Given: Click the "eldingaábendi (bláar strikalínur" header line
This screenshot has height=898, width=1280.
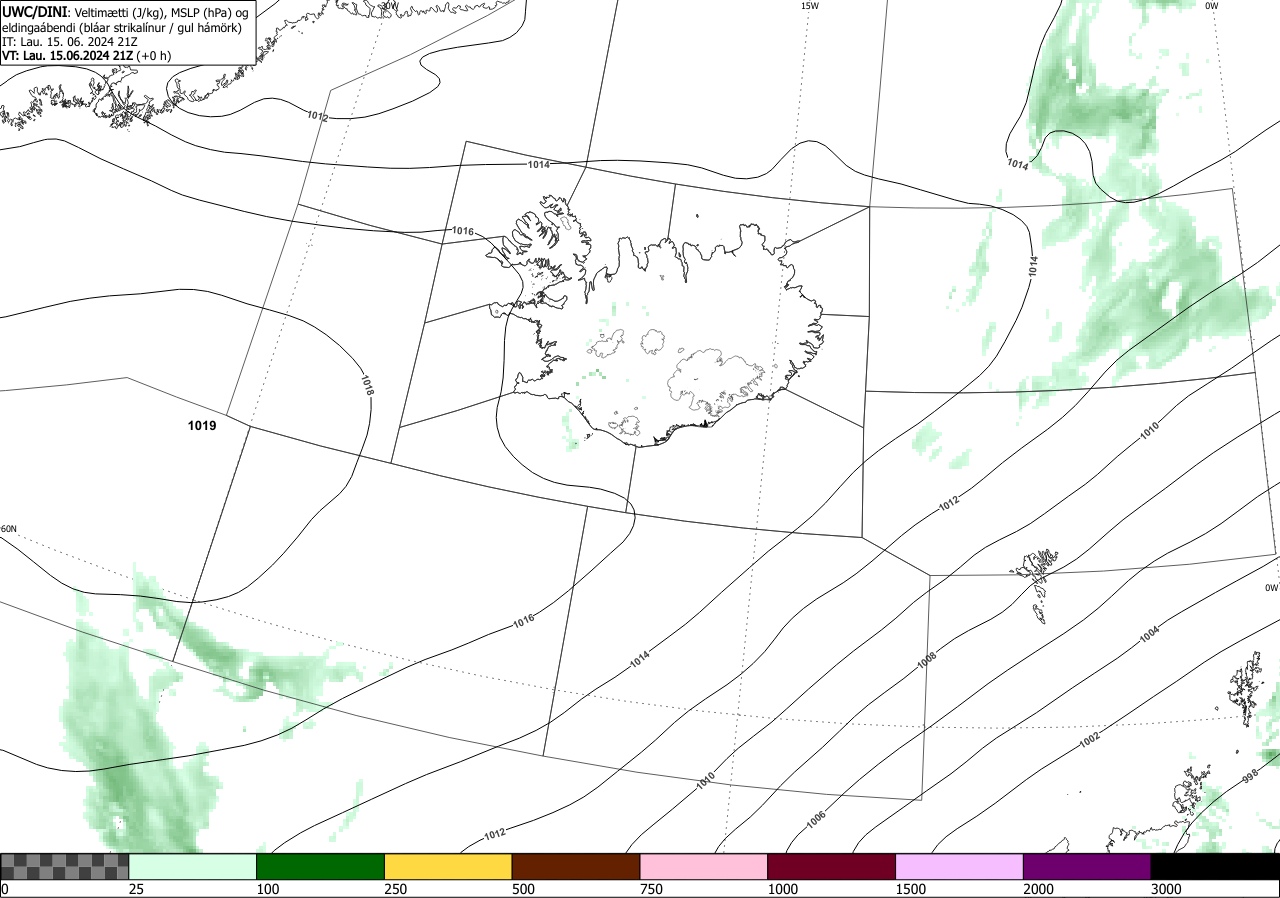Looking at the screenshot, I should pos(122,27).
